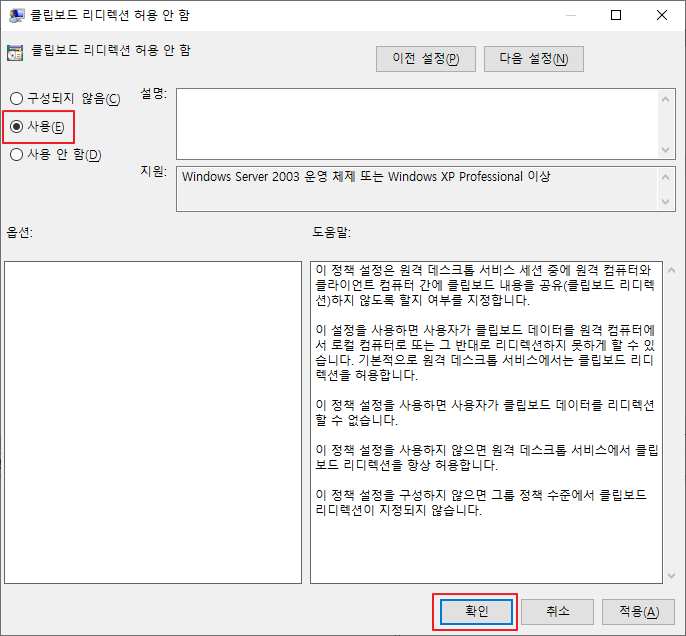
Task: Click the 이전 설정(P) button
Action: click(x=426, y=59)
